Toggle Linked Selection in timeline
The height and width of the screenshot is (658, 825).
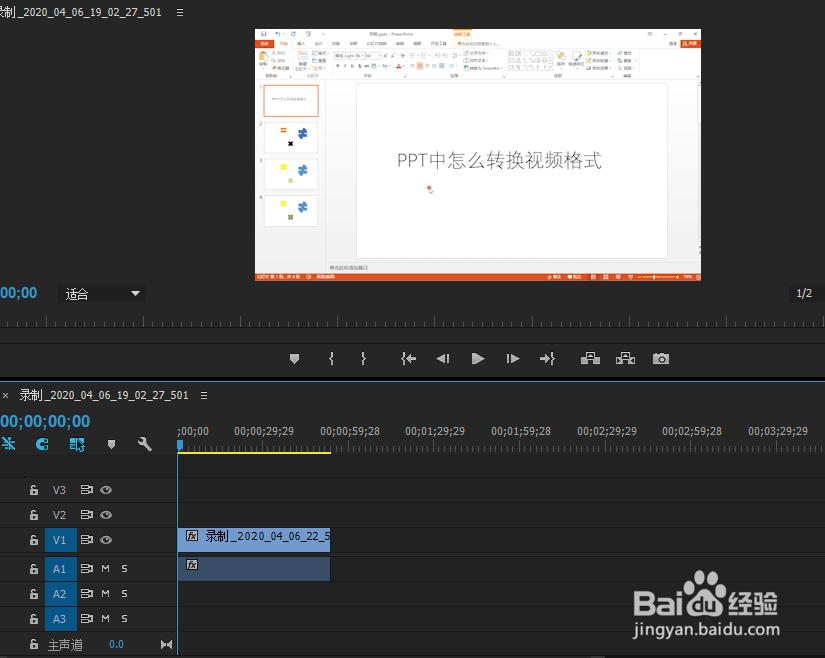(77, 444)
